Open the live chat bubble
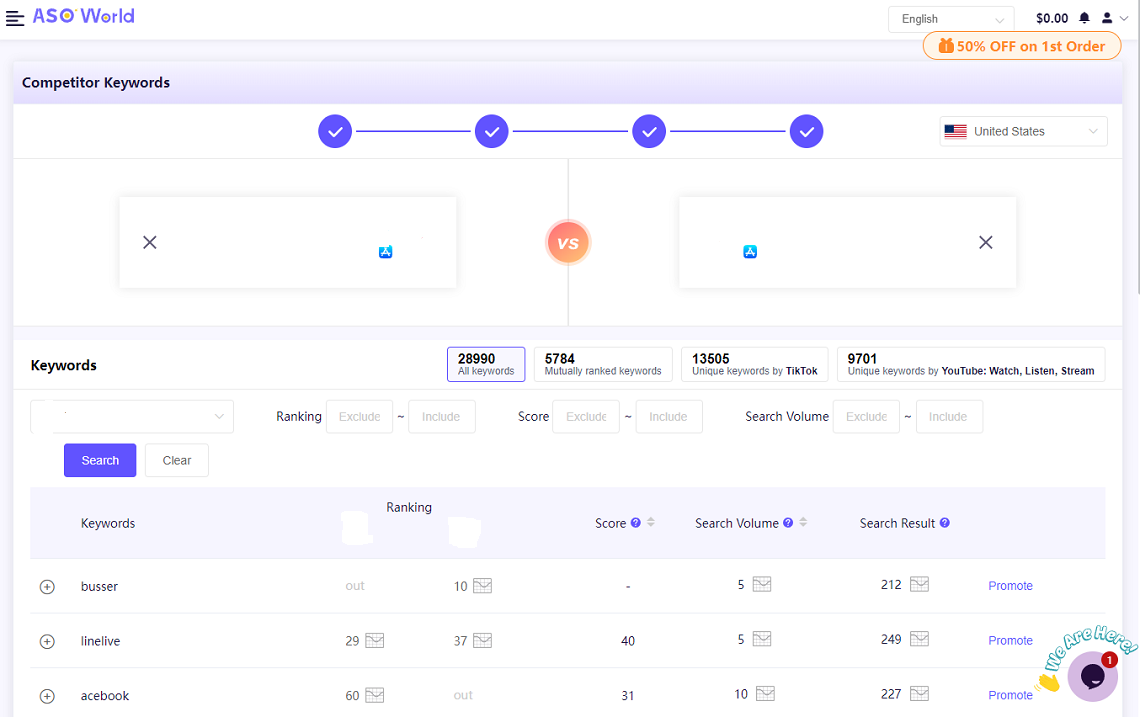Image resolution: width=1140 pixels, height=717 pixels. (1092, 676)
